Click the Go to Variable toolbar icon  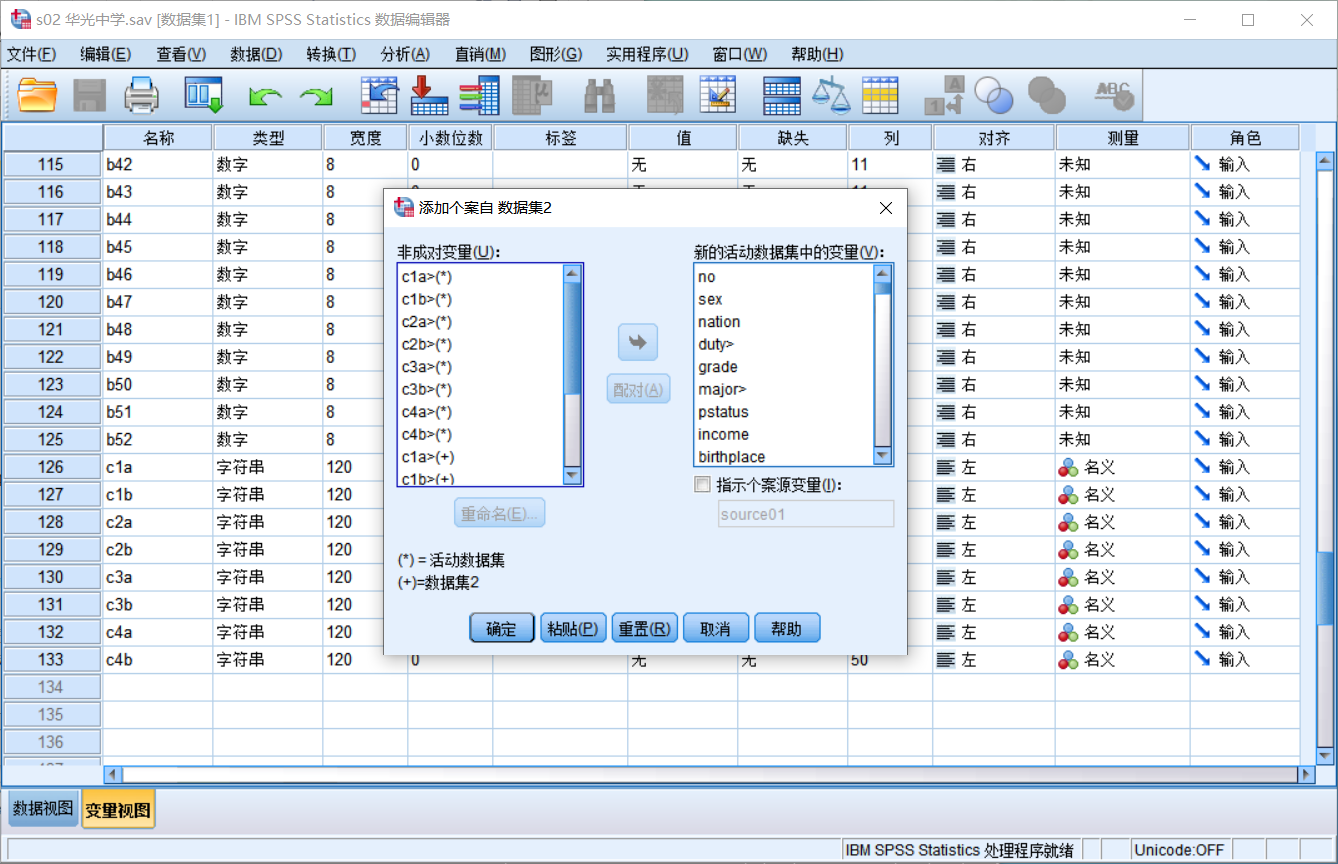(429, 95)
